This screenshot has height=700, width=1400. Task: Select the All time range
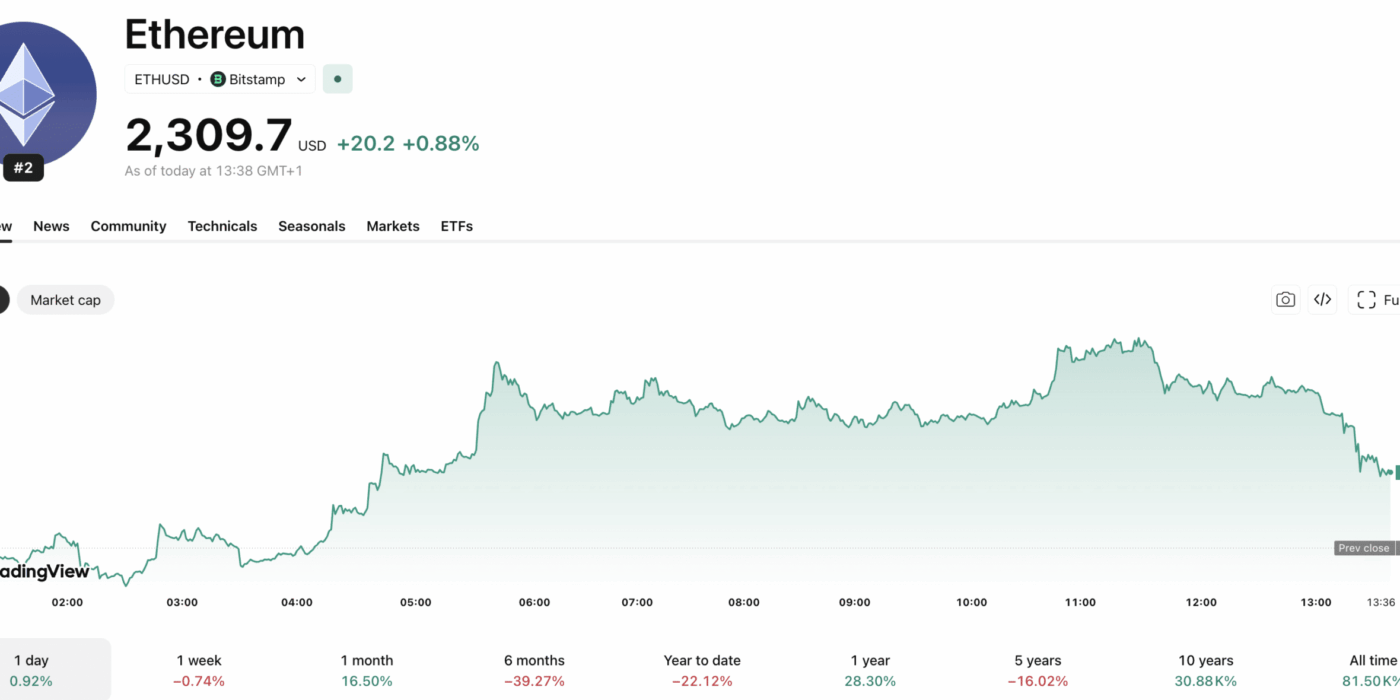coord(1372,670)
